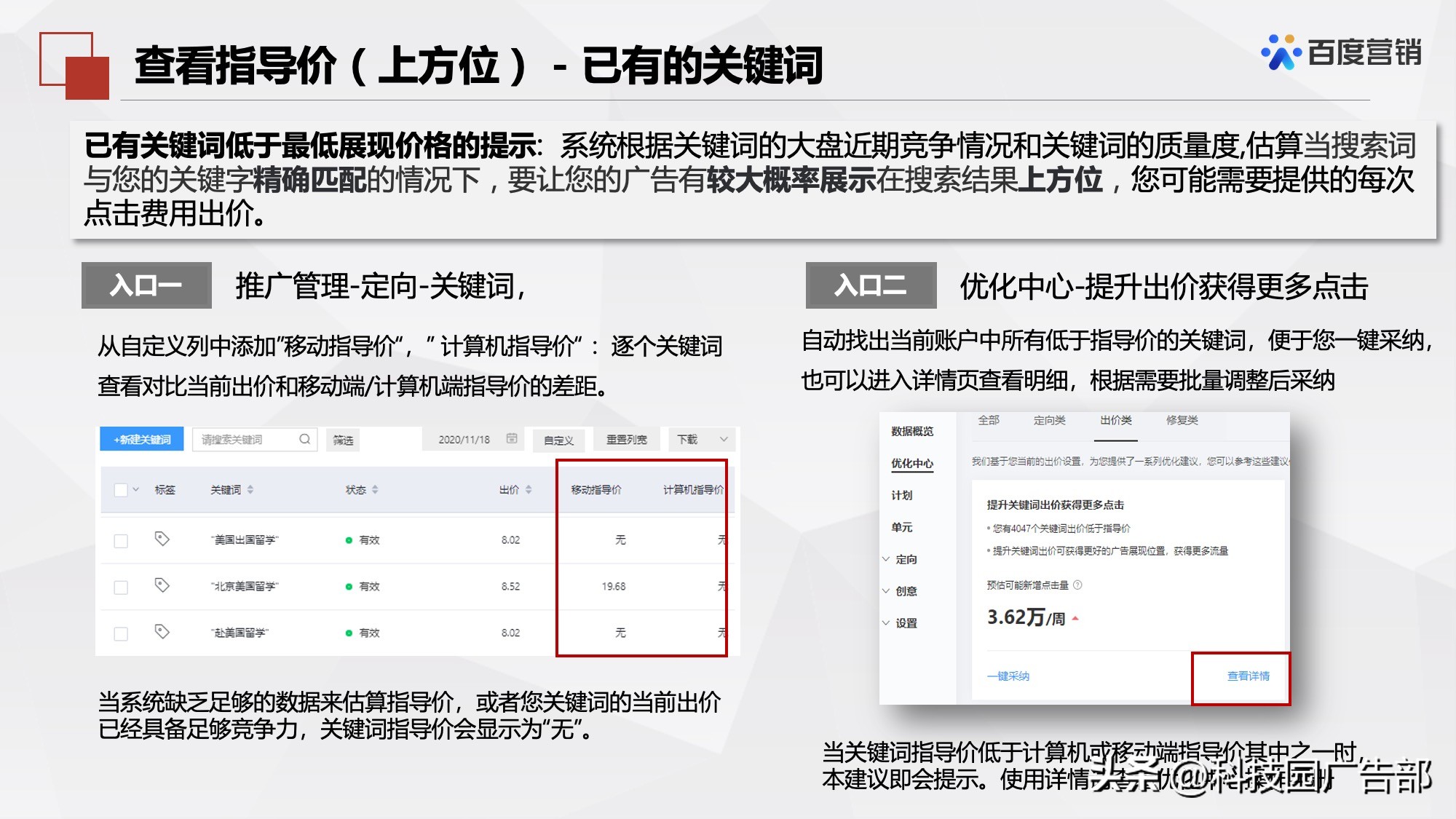Click the green status dot beside "北京美国留学"
The image size is (1456, 819).
pyautogui.click(x=349, y=586)
